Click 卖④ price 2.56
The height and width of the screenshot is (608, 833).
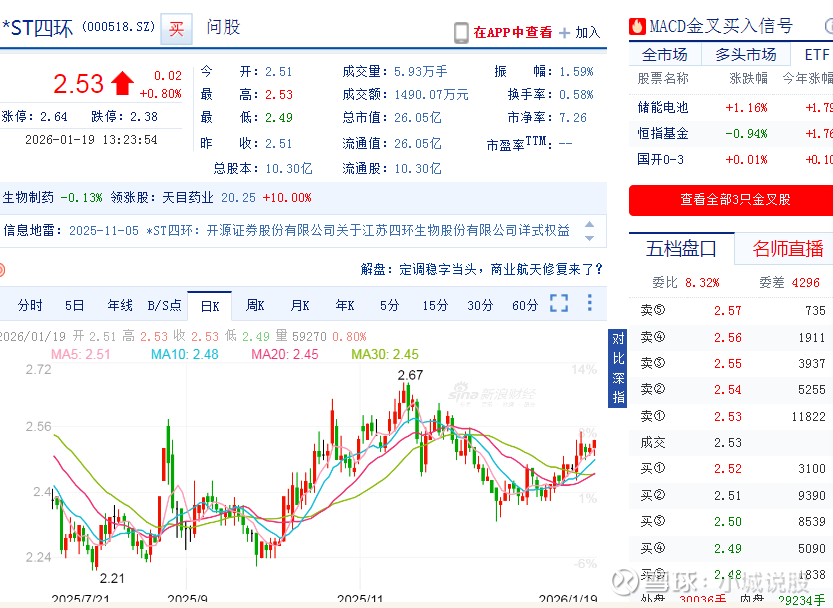[x=727, y=337]
